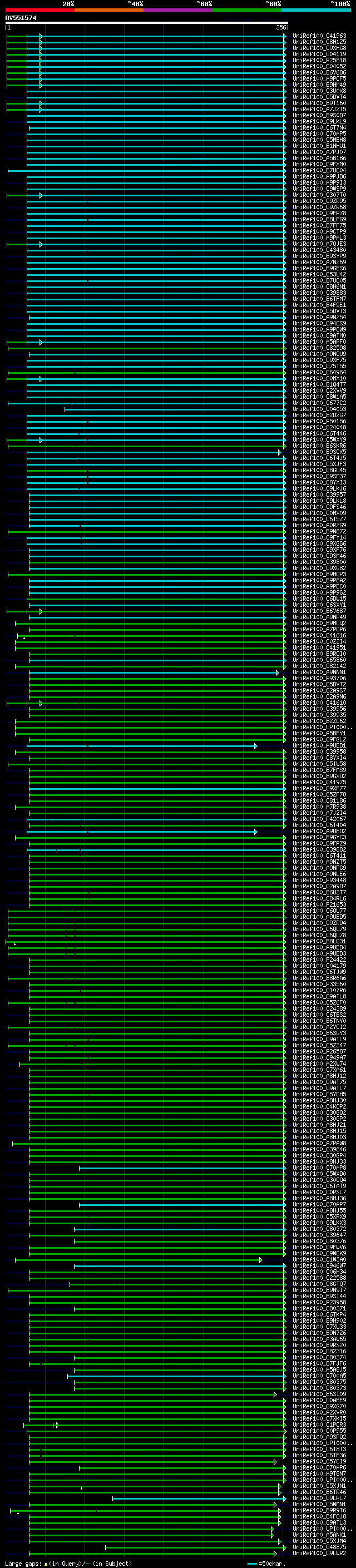Viewport: 356px width, 1568px height.
Task: Select the UniRef100_P42067 hit label
Action: coord(319,819)
